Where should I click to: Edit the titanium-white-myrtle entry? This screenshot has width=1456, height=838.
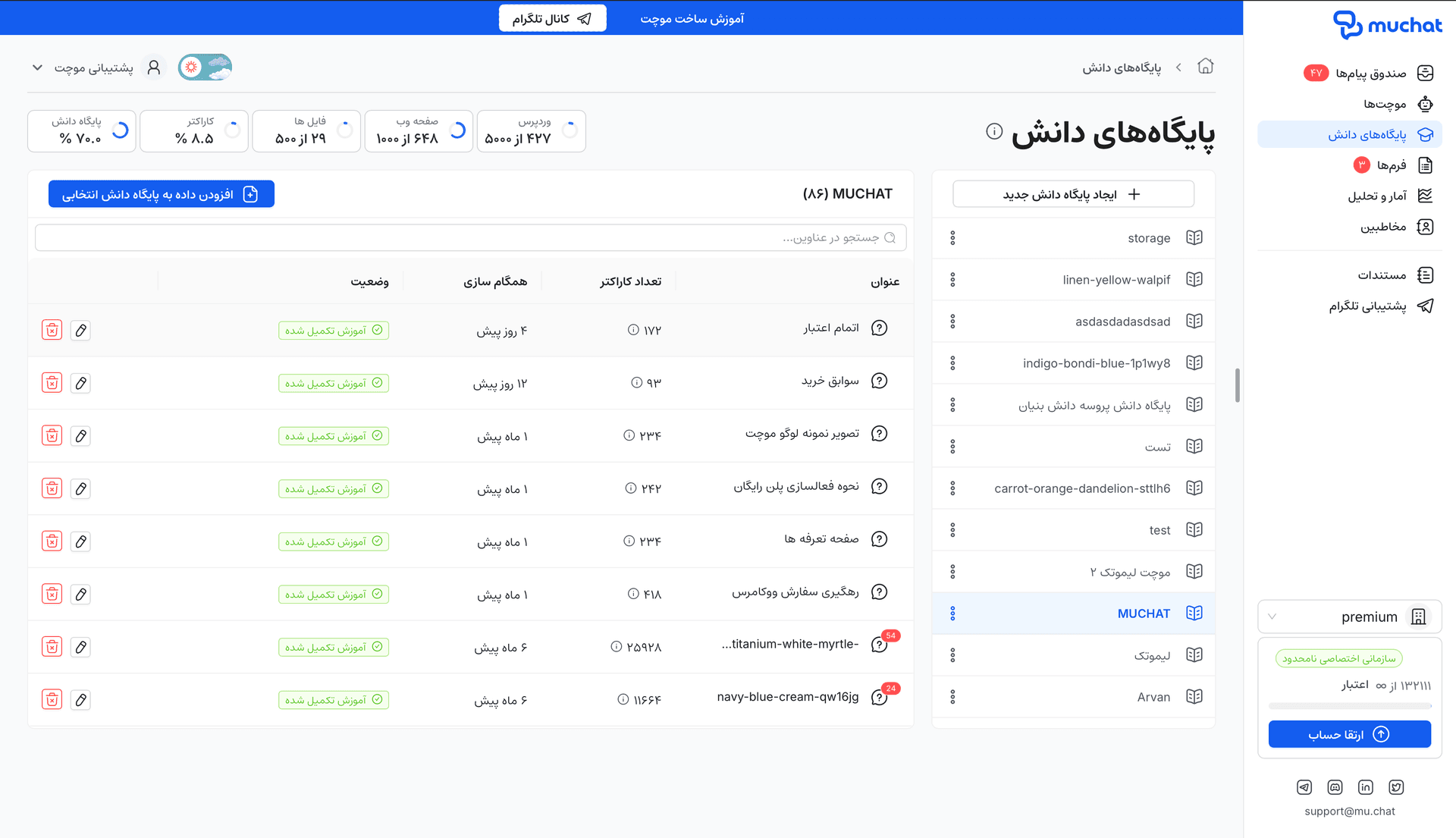[80, 647]
